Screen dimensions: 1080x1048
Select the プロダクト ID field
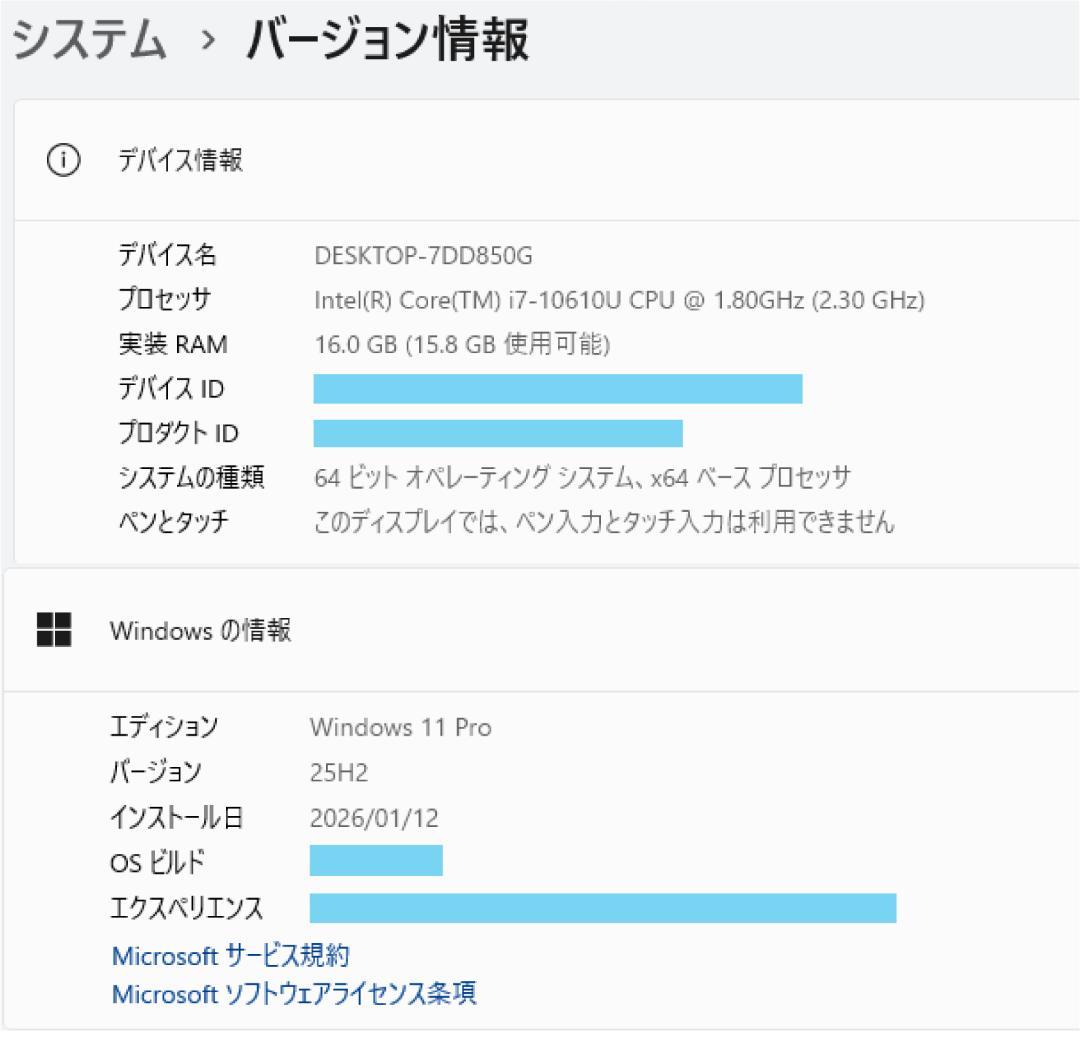(497, 433)
